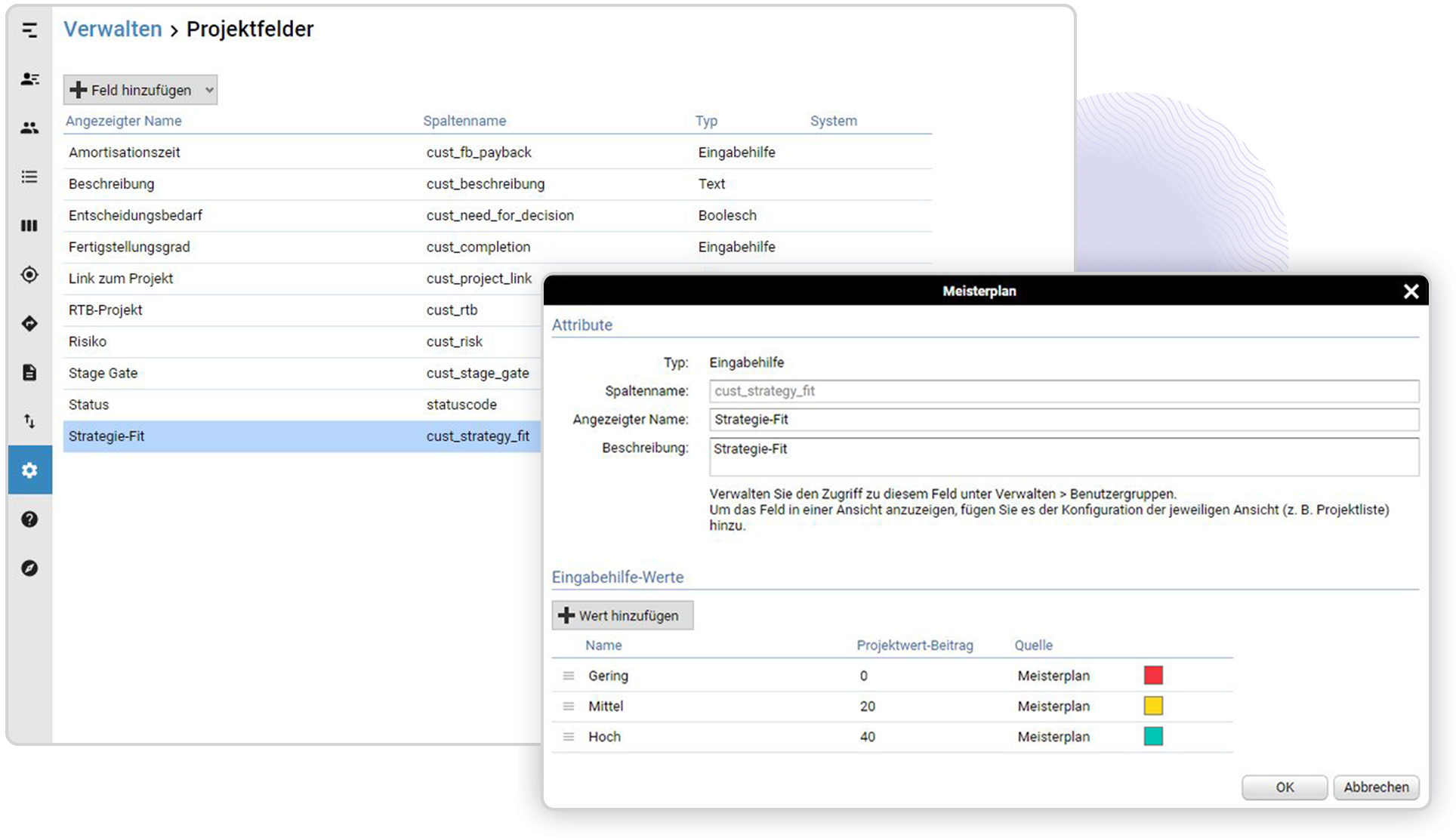The width and height of the screenshot is (1456, 838).
Task: Click the Boolesch type cell
Action: (x=727, y=216)
